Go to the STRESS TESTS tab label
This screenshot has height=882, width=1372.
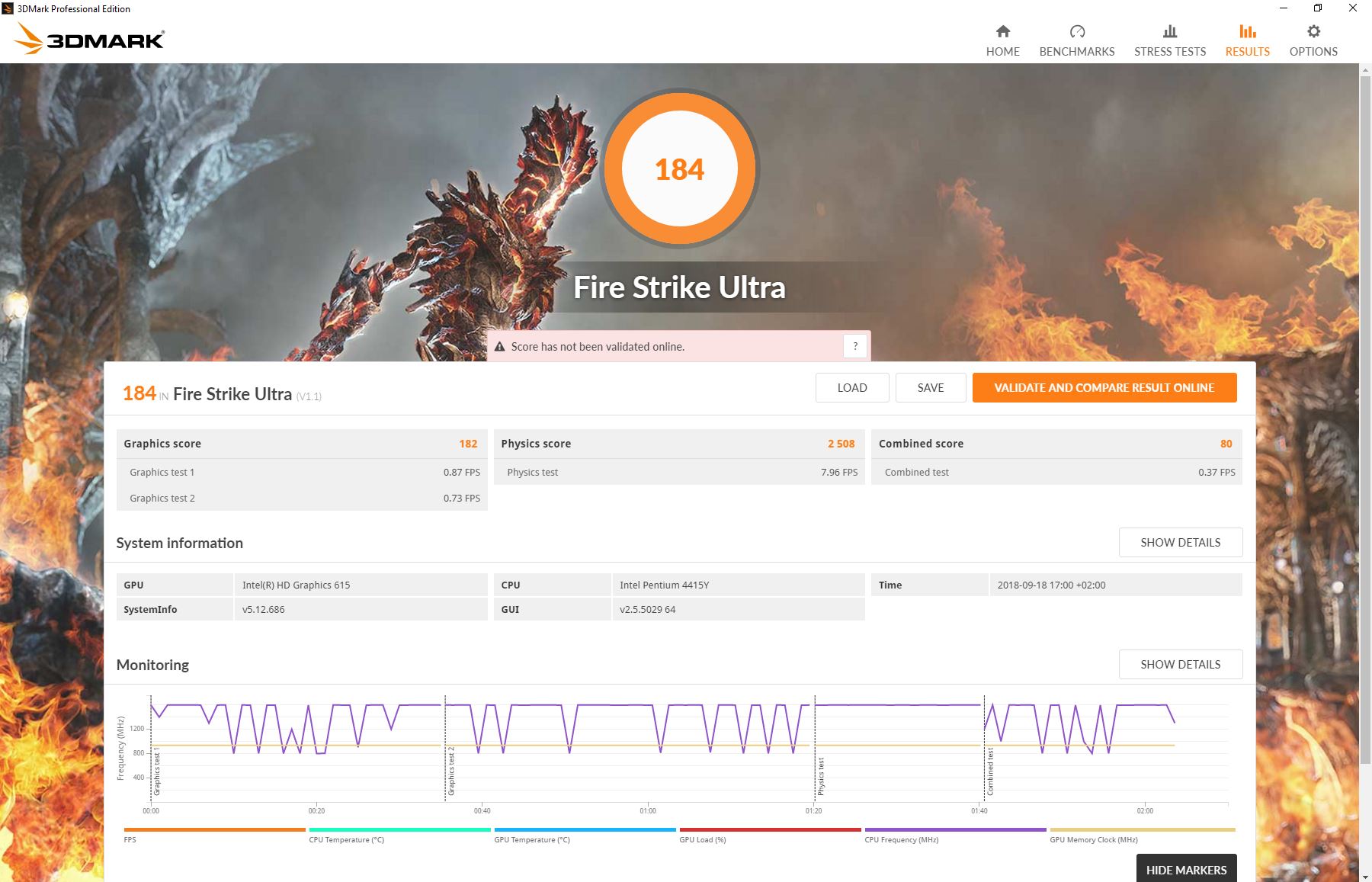1170,51
